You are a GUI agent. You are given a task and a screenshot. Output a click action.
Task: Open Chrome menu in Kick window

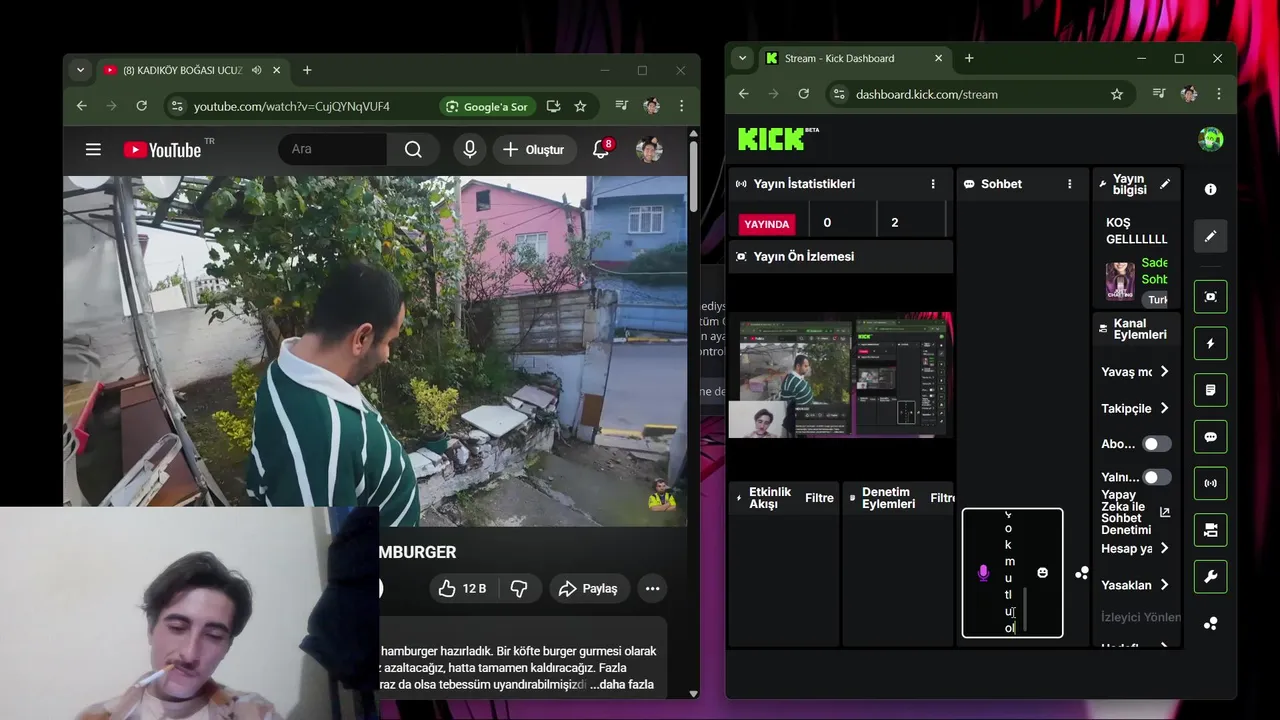tap(1218, 94)
